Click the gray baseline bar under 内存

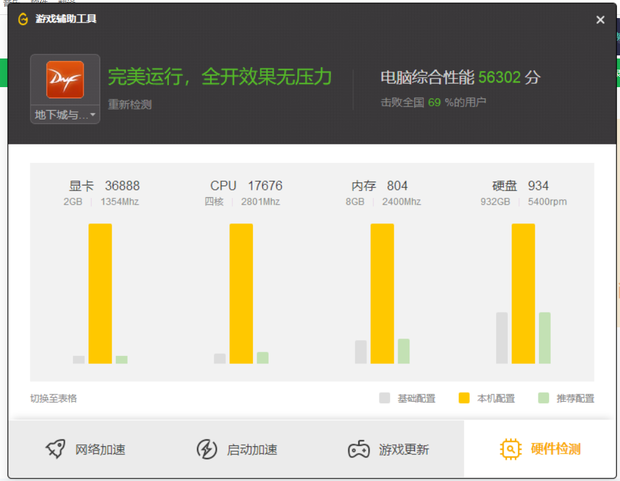361,352
